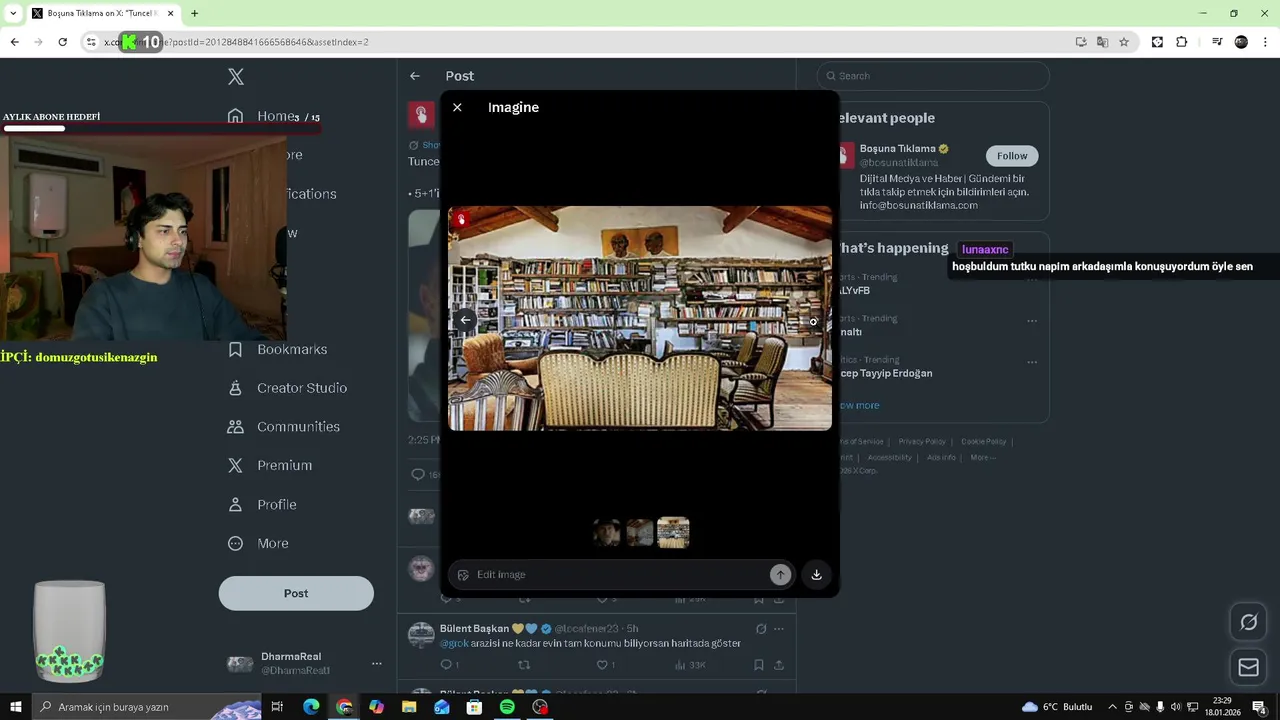
Task: Bookmark this page with the star icon
Action: tap(1124, 42)
